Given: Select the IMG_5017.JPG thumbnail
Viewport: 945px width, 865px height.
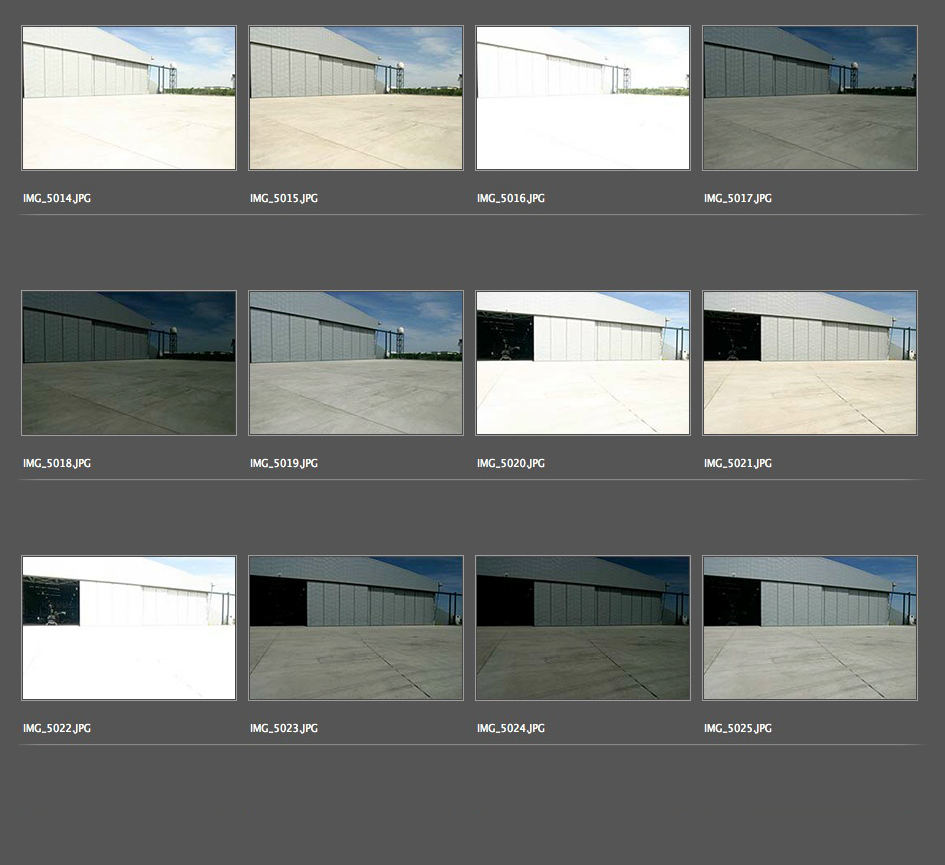Looking at the screenshot, I should [810, 98].
